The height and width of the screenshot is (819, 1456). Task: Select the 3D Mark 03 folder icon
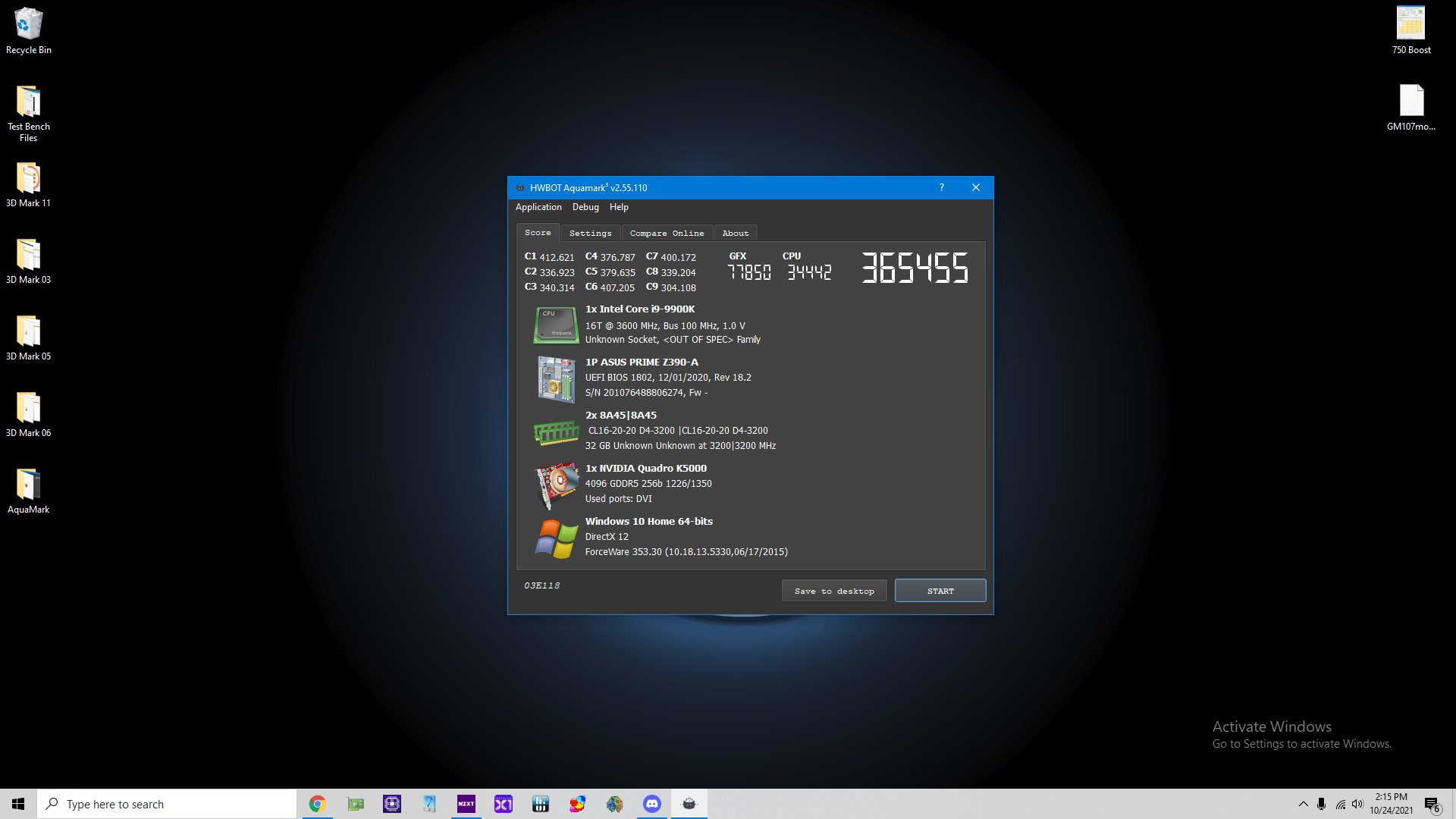coord(29,261)
